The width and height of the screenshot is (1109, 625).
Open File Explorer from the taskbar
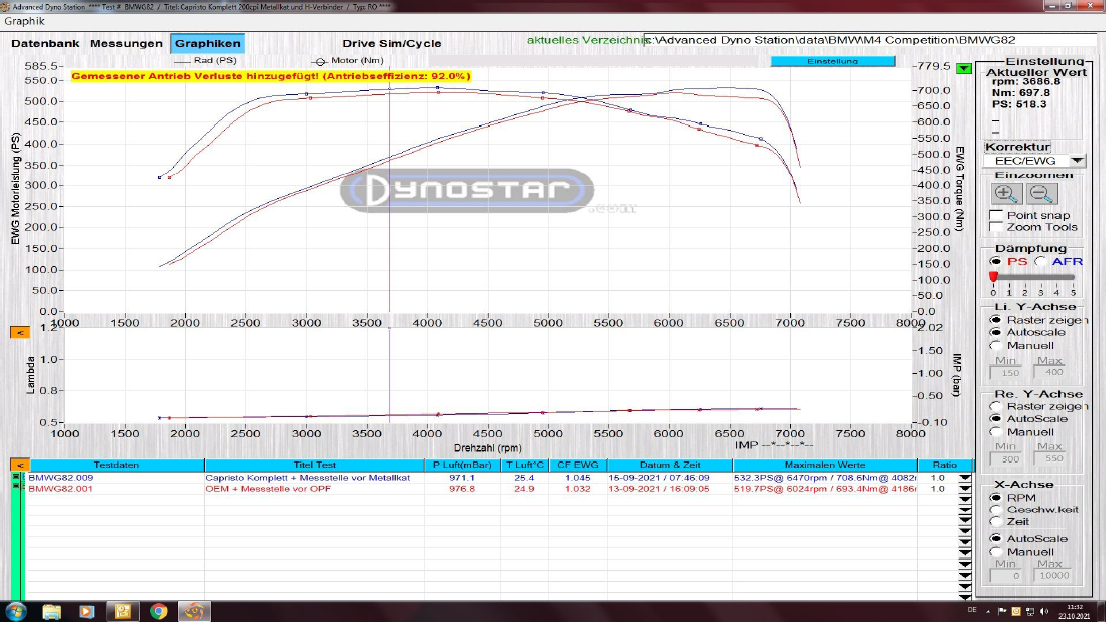(52, 611)
